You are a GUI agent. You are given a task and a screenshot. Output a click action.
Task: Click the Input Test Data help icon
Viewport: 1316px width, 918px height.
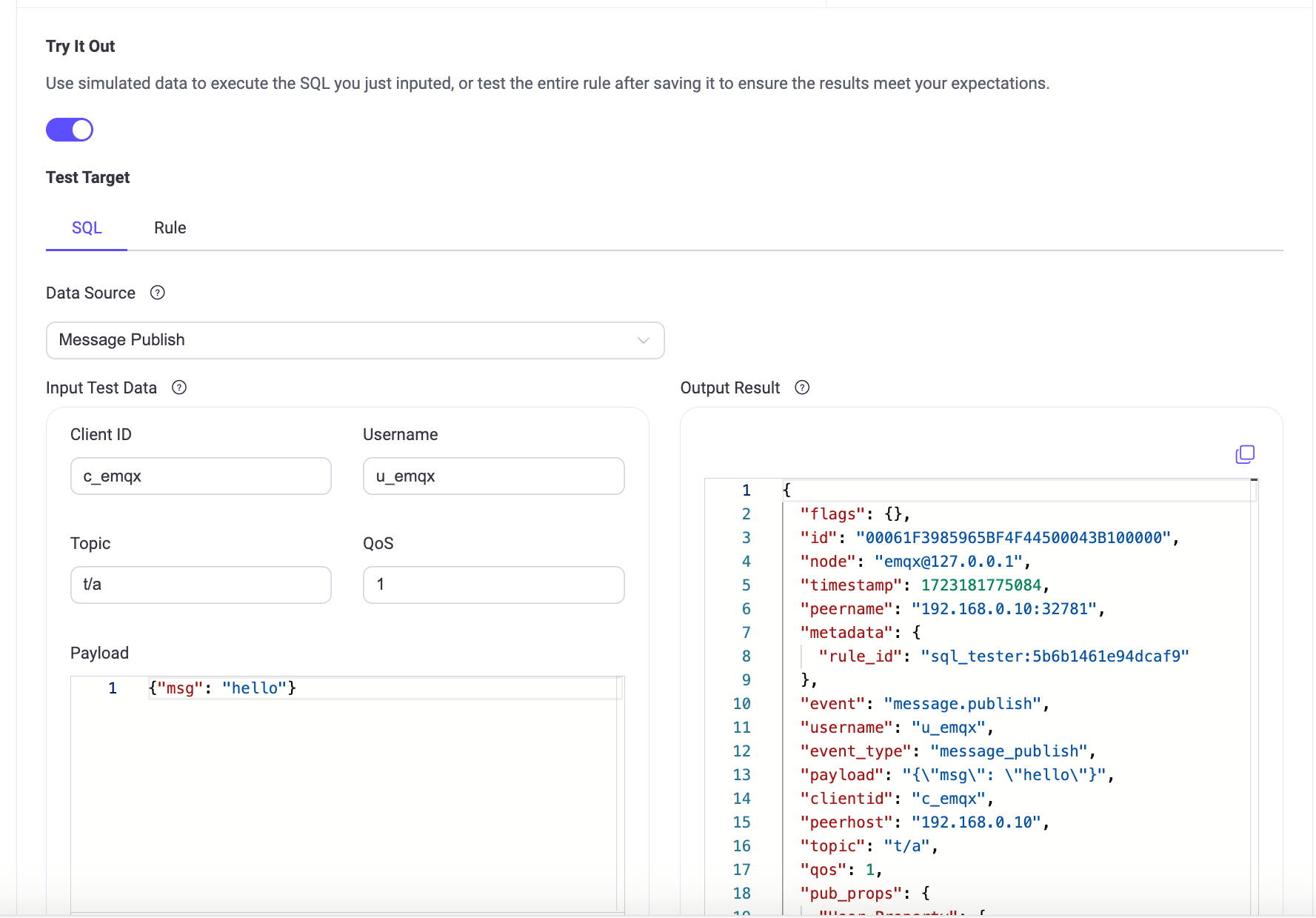tap(178, 388)
